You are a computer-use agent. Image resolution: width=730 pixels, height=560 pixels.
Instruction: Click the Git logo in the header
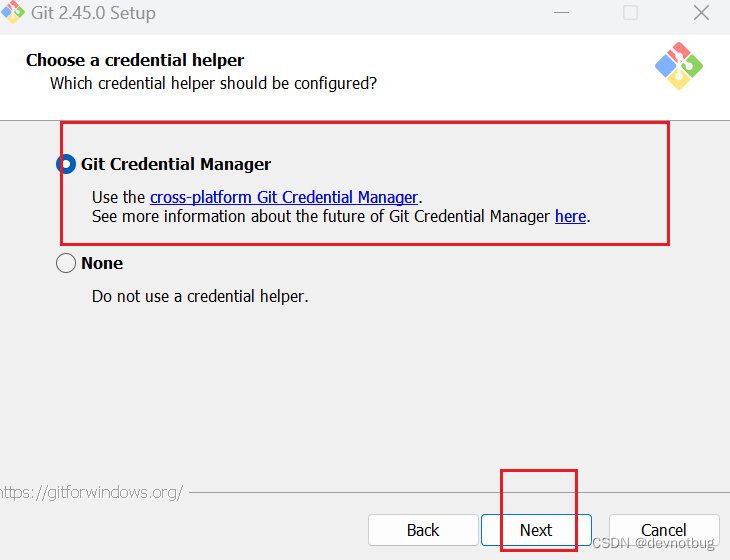coord(679,66)
